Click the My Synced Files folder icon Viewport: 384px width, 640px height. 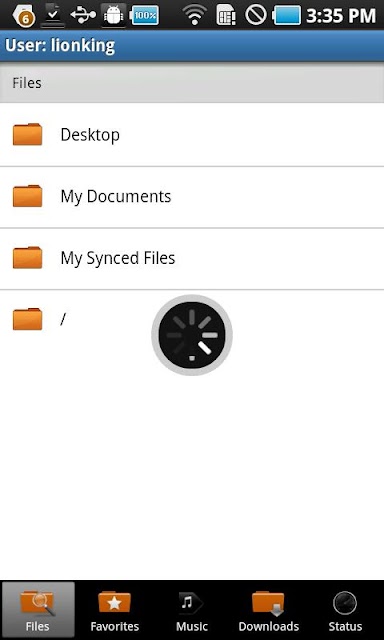27,258
